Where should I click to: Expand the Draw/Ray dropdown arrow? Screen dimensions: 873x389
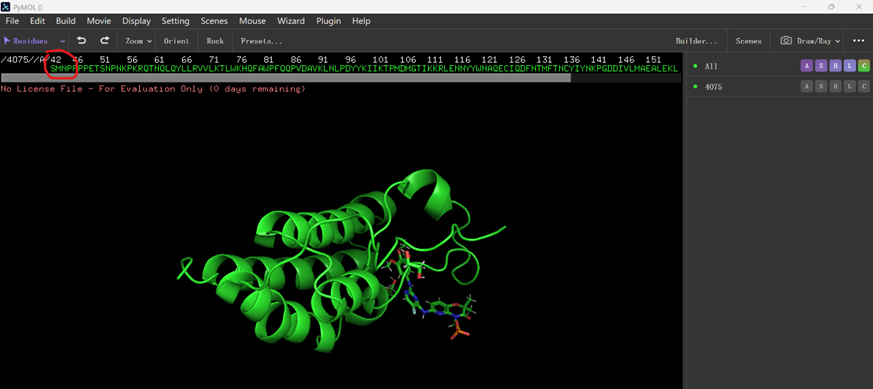[838, 41]
